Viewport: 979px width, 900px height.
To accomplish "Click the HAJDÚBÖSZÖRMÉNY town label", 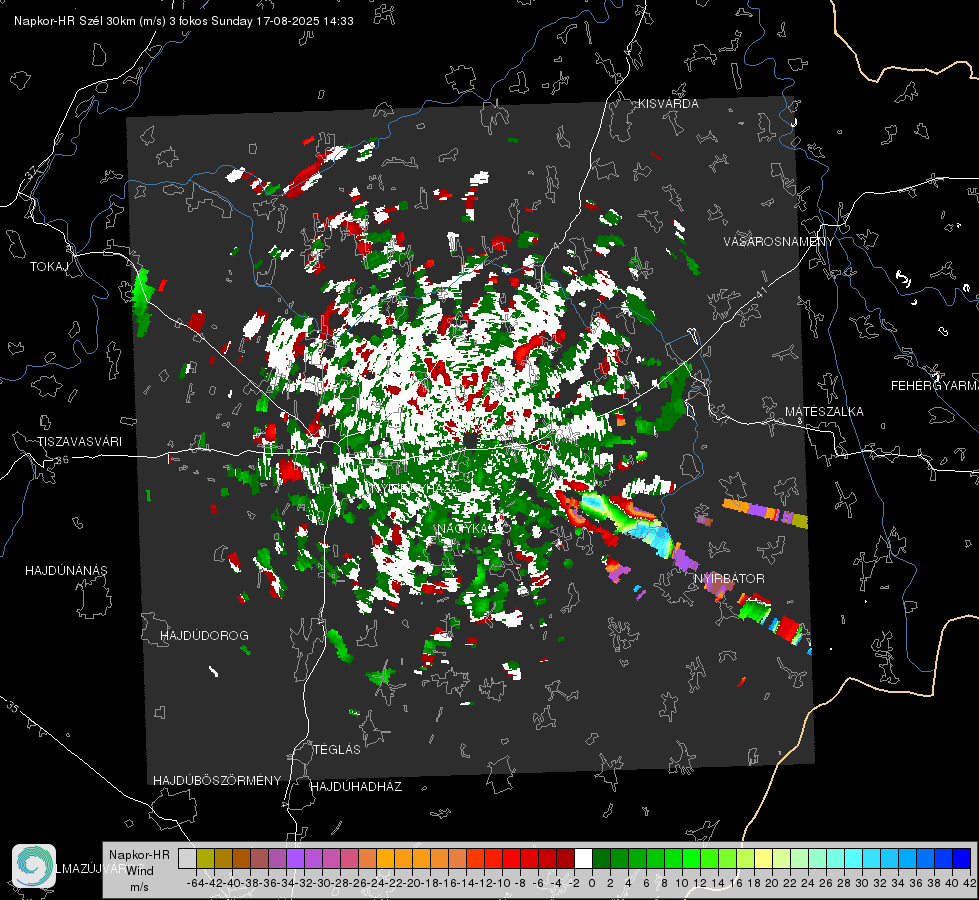I will click(x=217, y=780).
